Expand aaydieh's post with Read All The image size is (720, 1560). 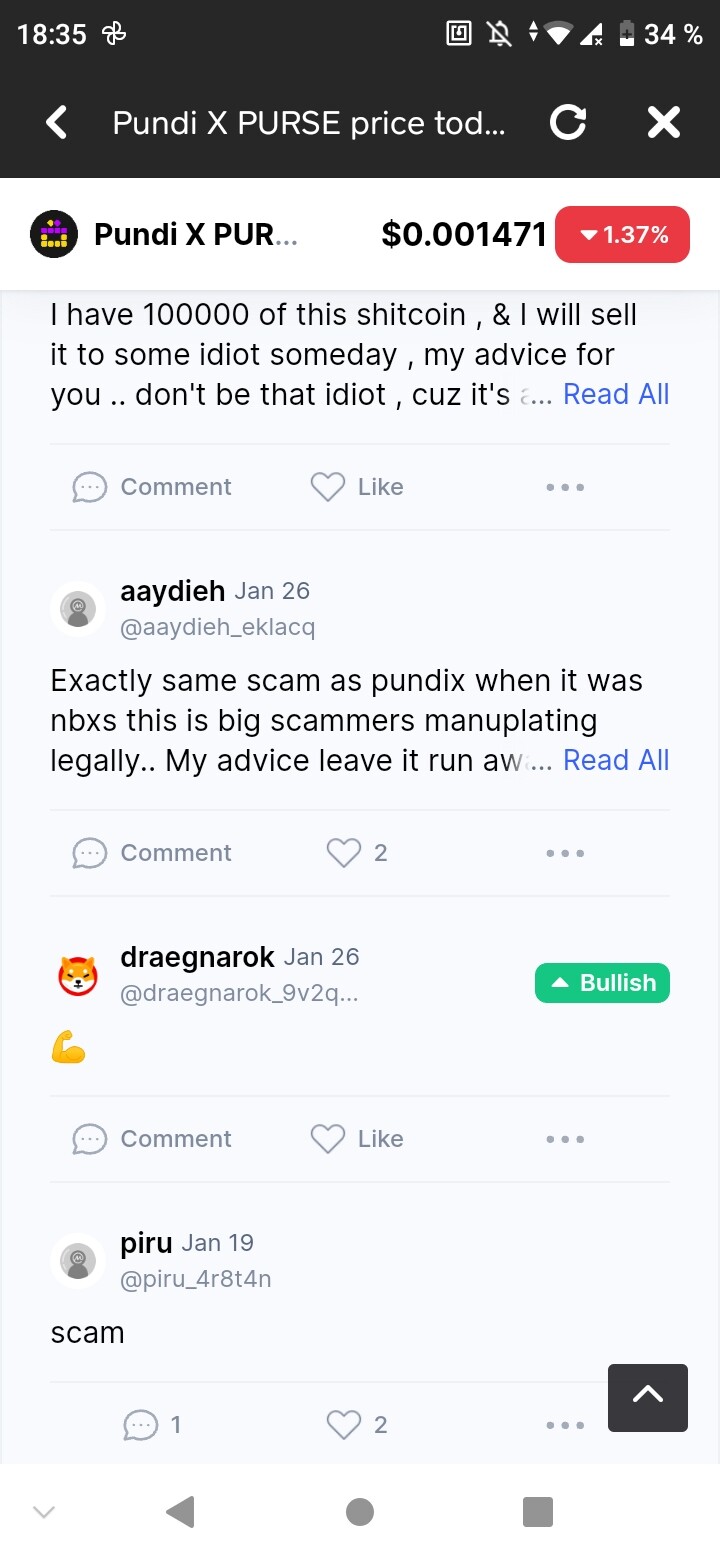click(616, 760)
